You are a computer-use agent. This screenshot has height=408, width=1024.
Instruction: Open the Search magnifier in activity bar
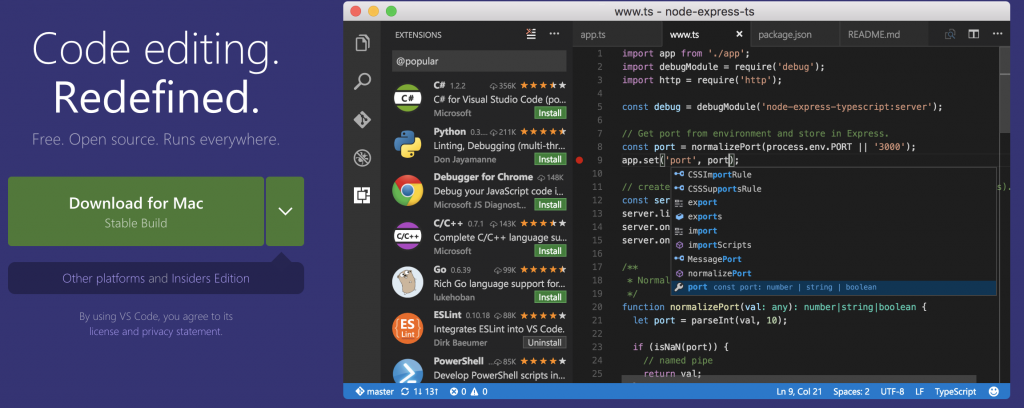[362, 82]
